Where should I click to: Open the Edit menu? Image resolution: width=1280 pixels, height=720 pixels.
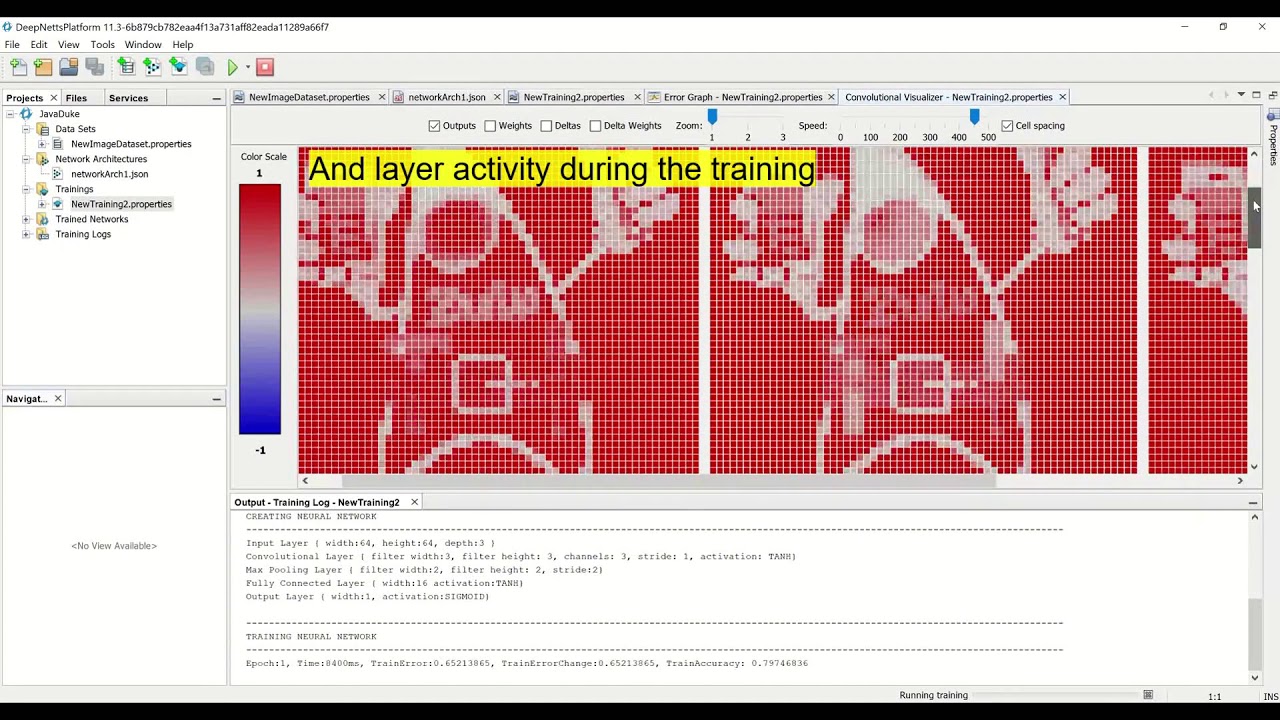pos(39,45)
